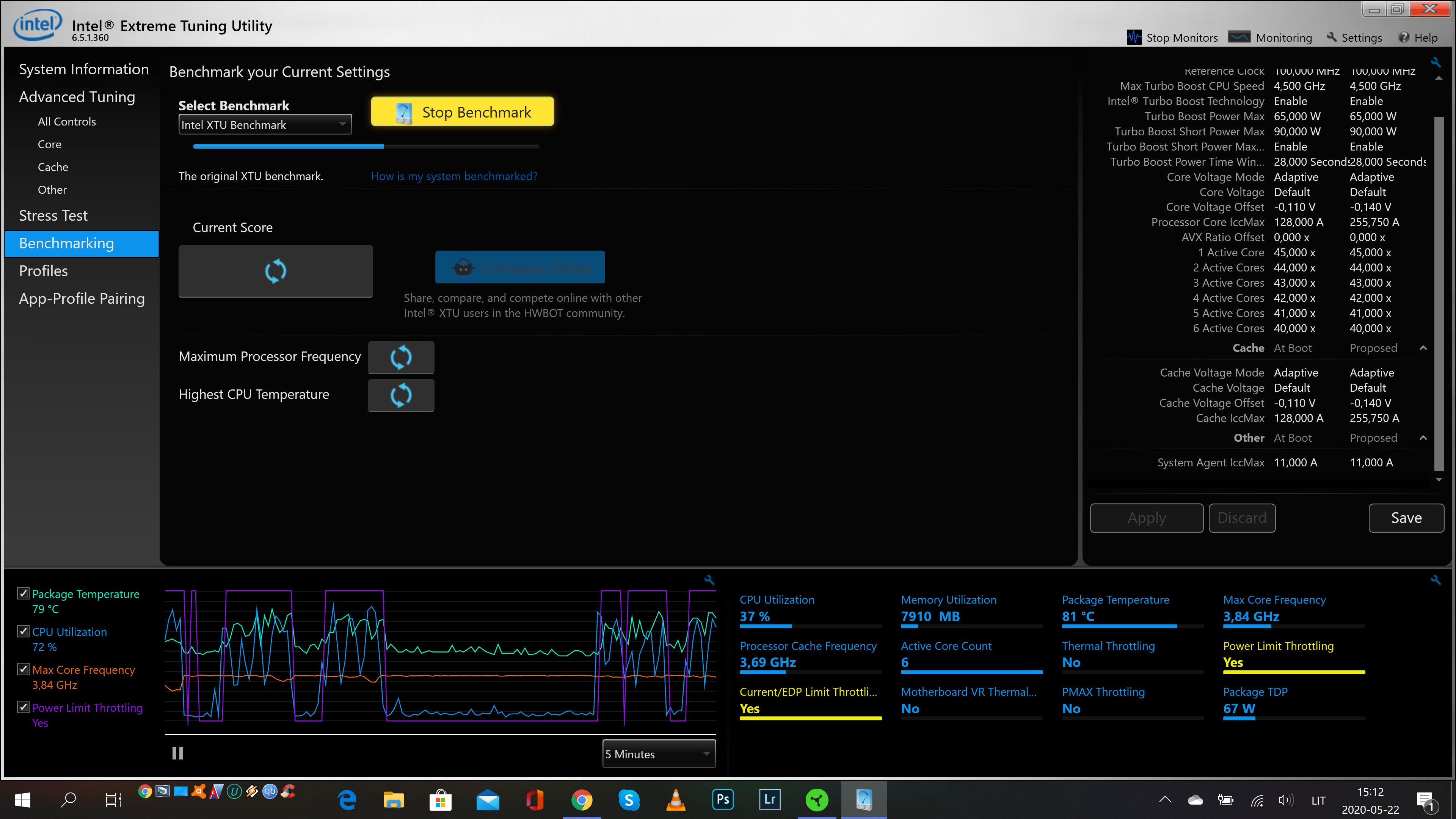Open taskbar search magnifier
This screenshot has height=819, width=1456.
click(x=68, y=800)
